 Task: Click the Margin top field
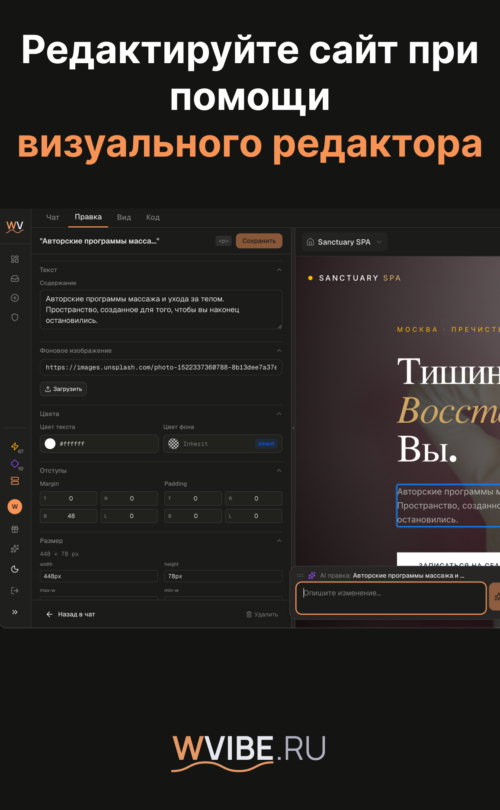pyautogui.click(x=69, y=499)
